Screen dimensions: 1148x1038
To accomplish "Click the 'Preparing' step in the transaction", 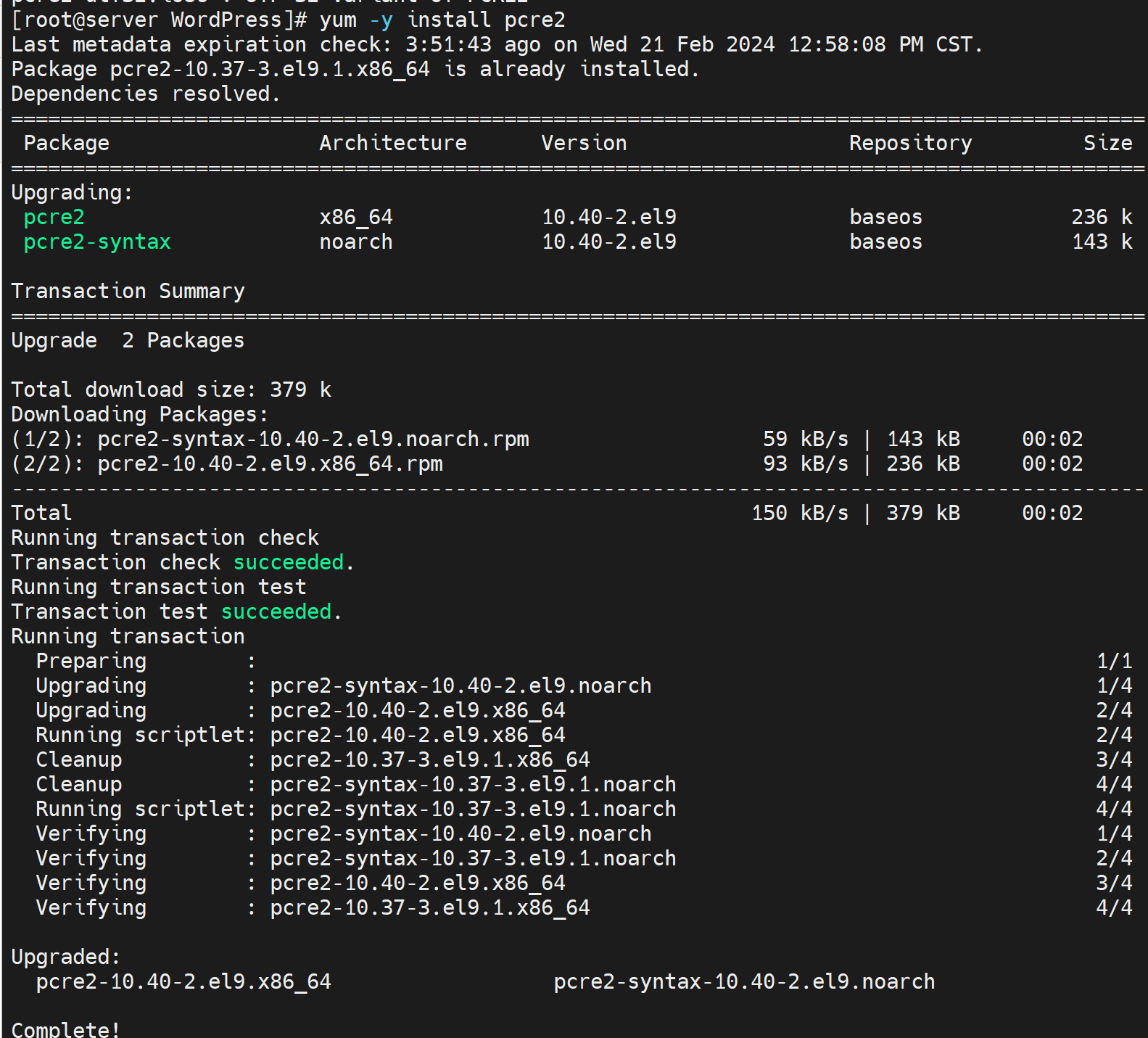I will [x=91, y=661].
